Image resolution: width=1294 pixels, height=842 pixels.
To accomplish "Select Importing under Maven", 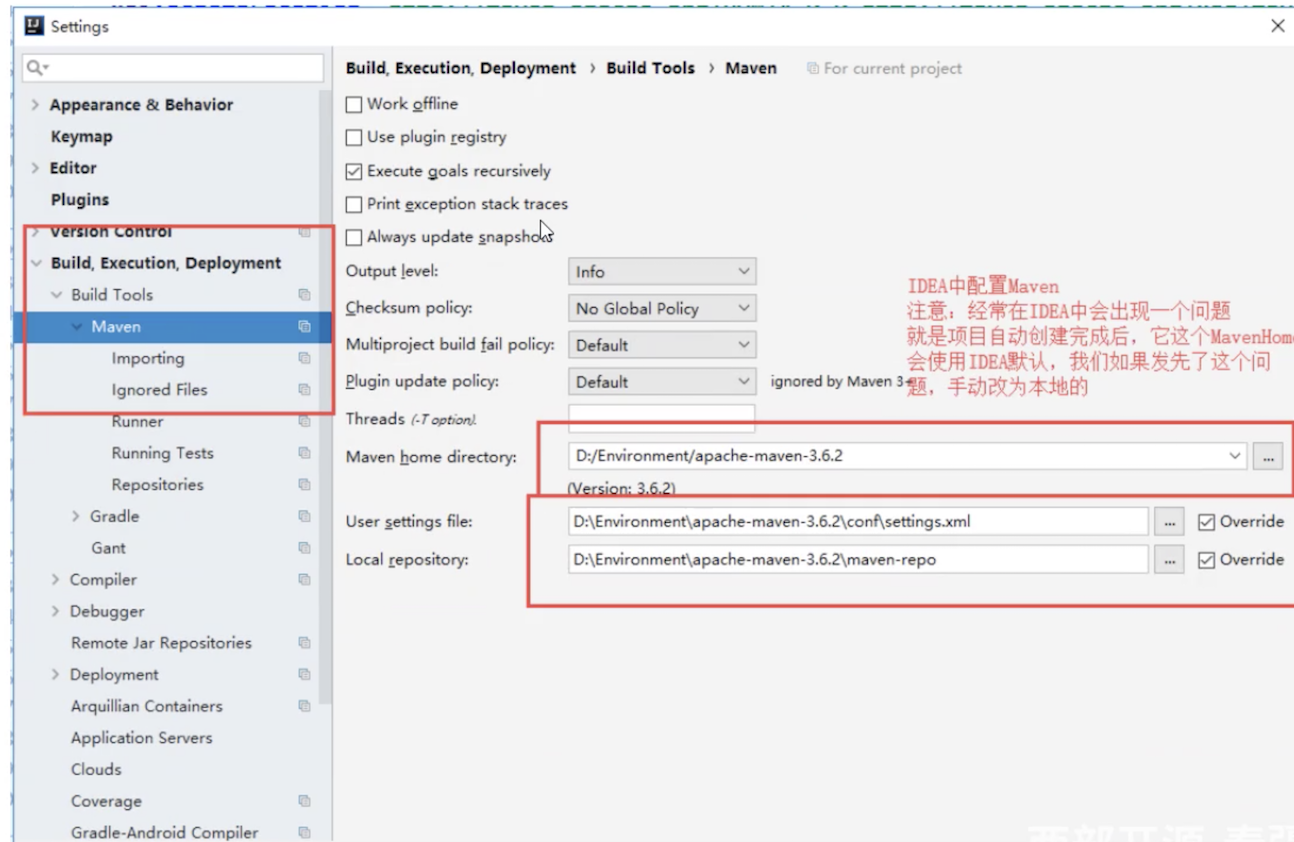I will 148,358.
